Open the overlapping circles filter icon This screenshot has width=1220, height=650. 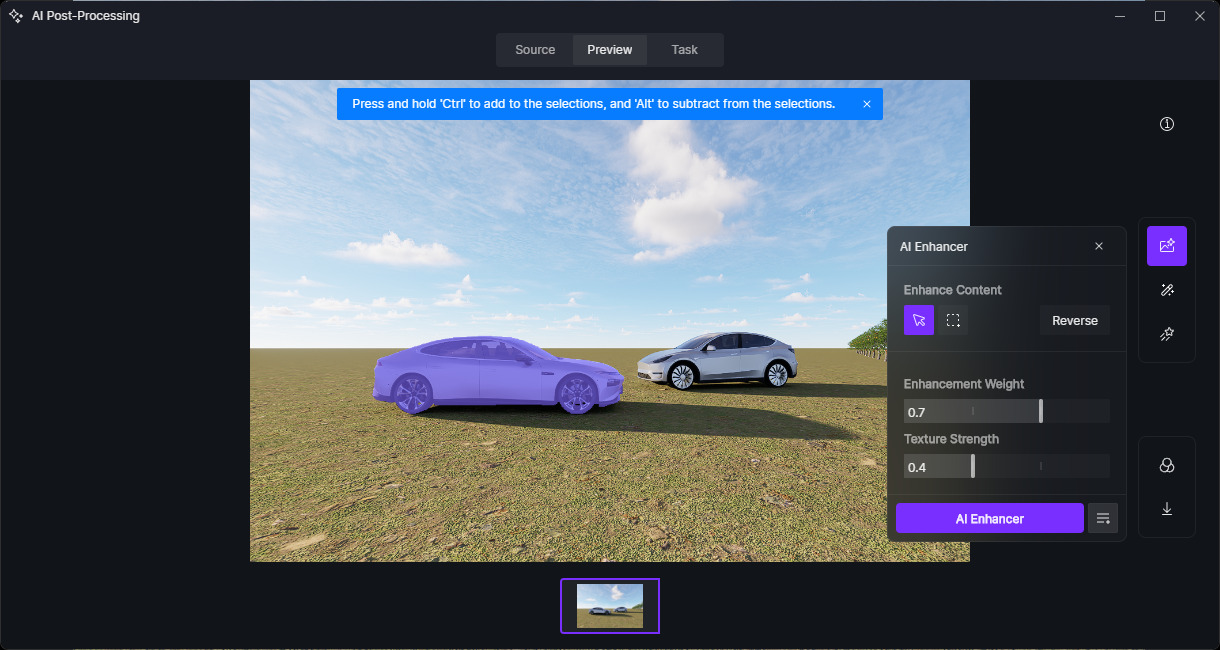[1166, 465]
